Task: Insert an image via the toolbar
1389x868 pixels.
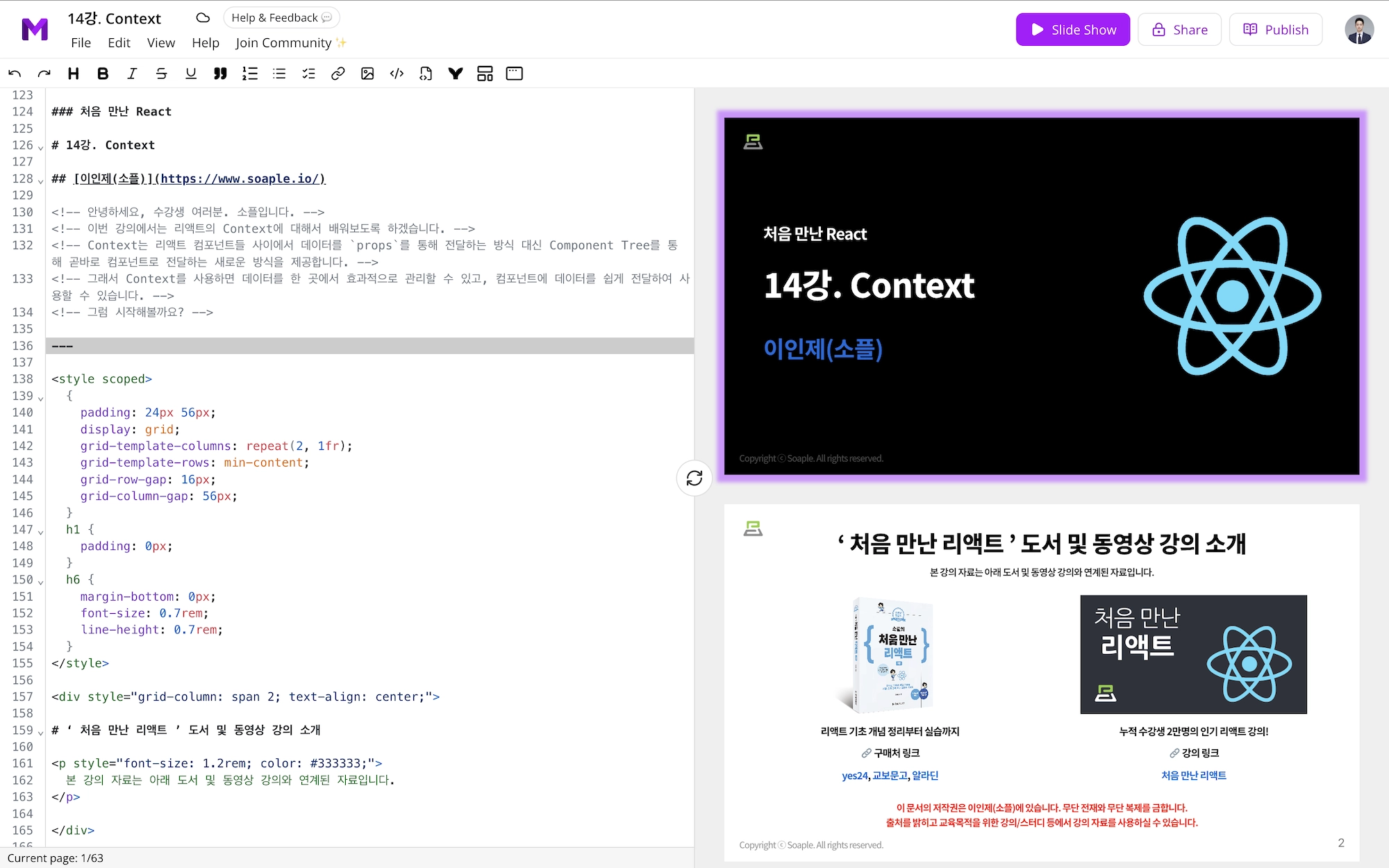Action: pyautogui.click(x=367, y=74)
